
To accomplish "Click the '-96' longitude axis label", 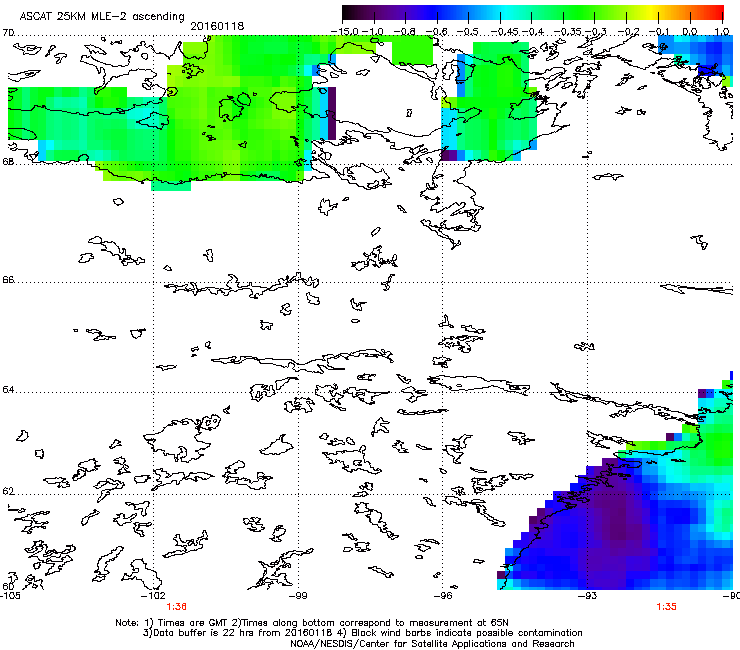I will pos(443,595).
